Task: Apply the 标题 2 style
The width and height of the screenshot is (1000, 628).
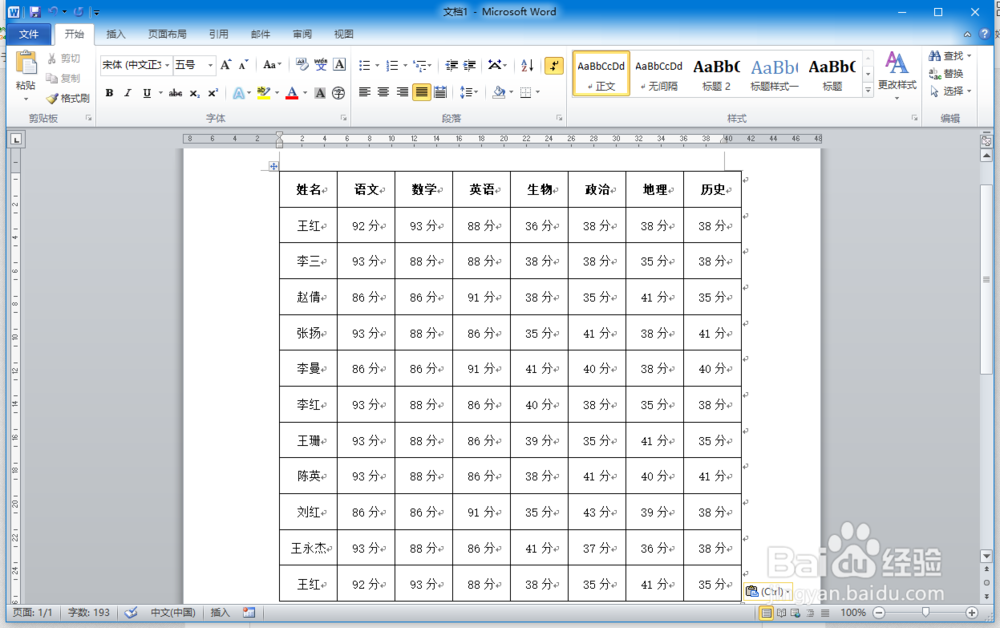Action: [x=718, y=73]
